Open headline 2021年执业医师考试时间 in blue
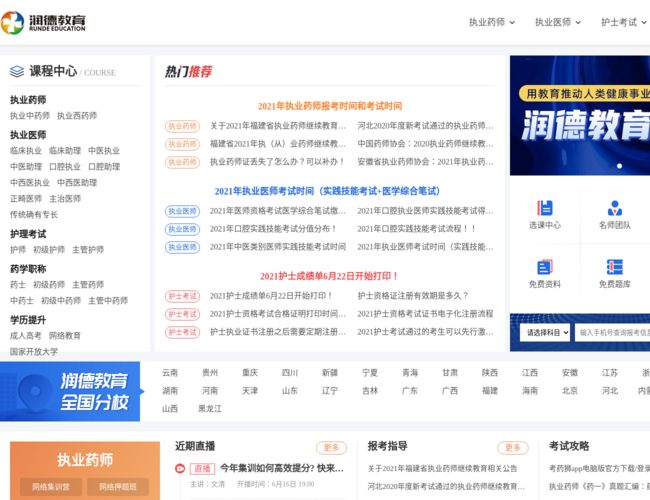Screen dimensions: 650x500 327,191
